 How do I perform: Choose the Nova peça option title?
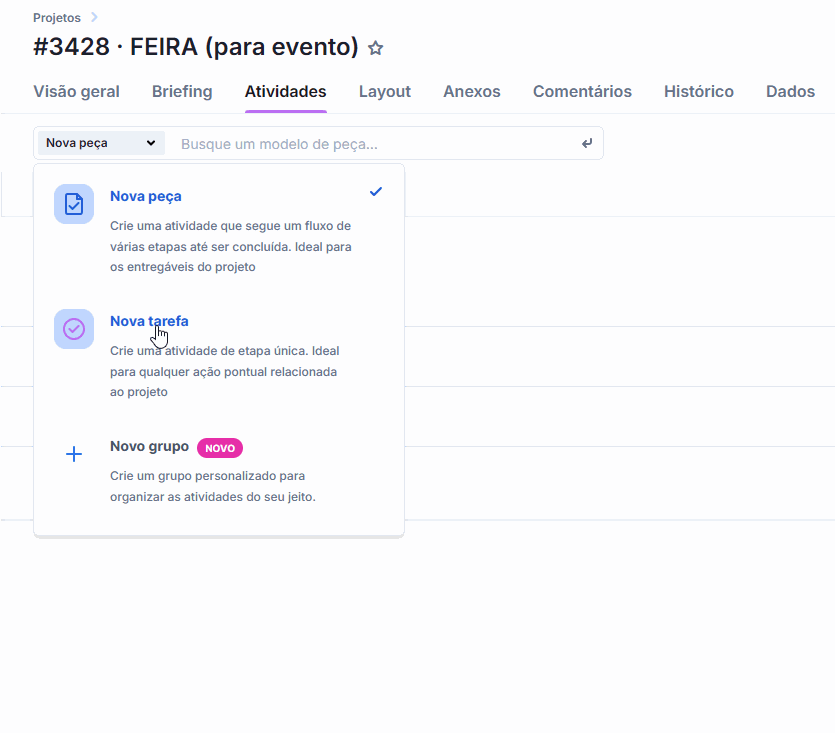pos(146,196)
